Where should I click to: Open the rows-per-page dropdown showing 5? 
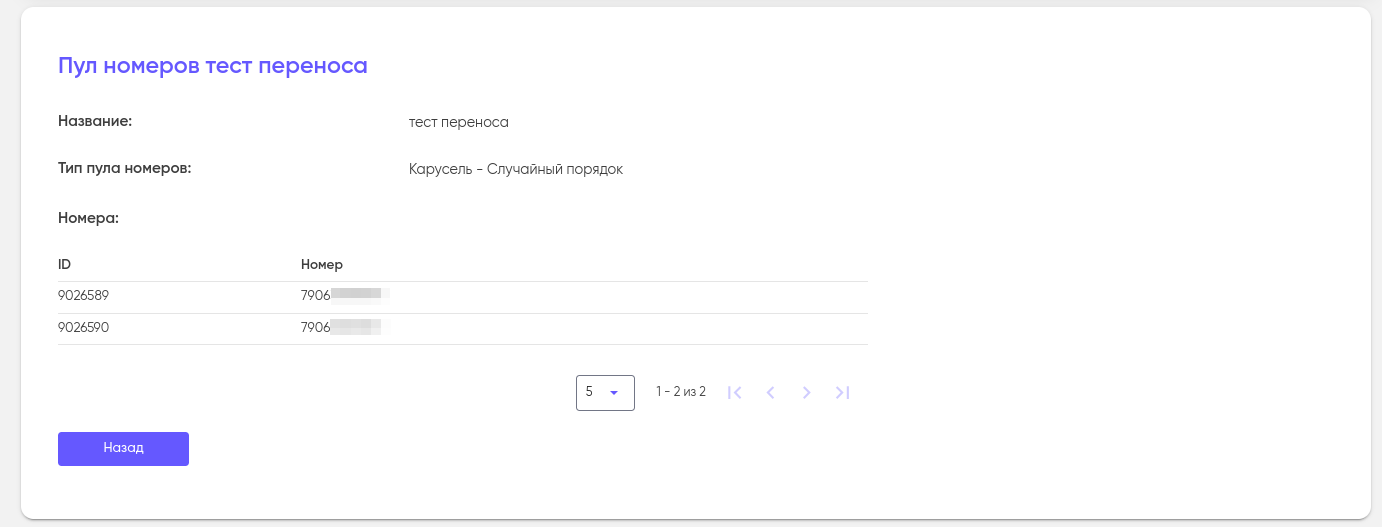point(605,392)
